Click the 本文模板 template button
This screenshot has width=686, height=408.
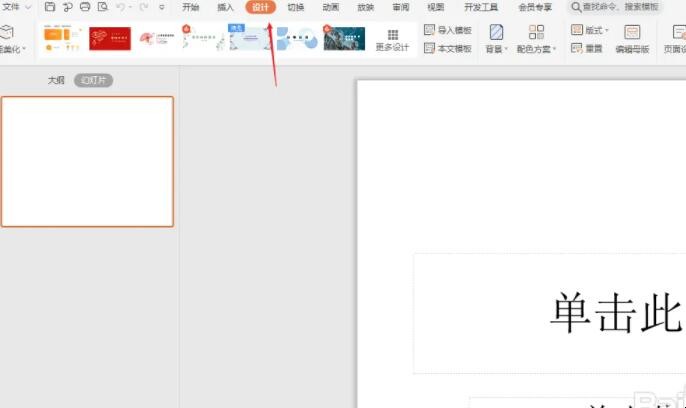[x=447, y=48]
